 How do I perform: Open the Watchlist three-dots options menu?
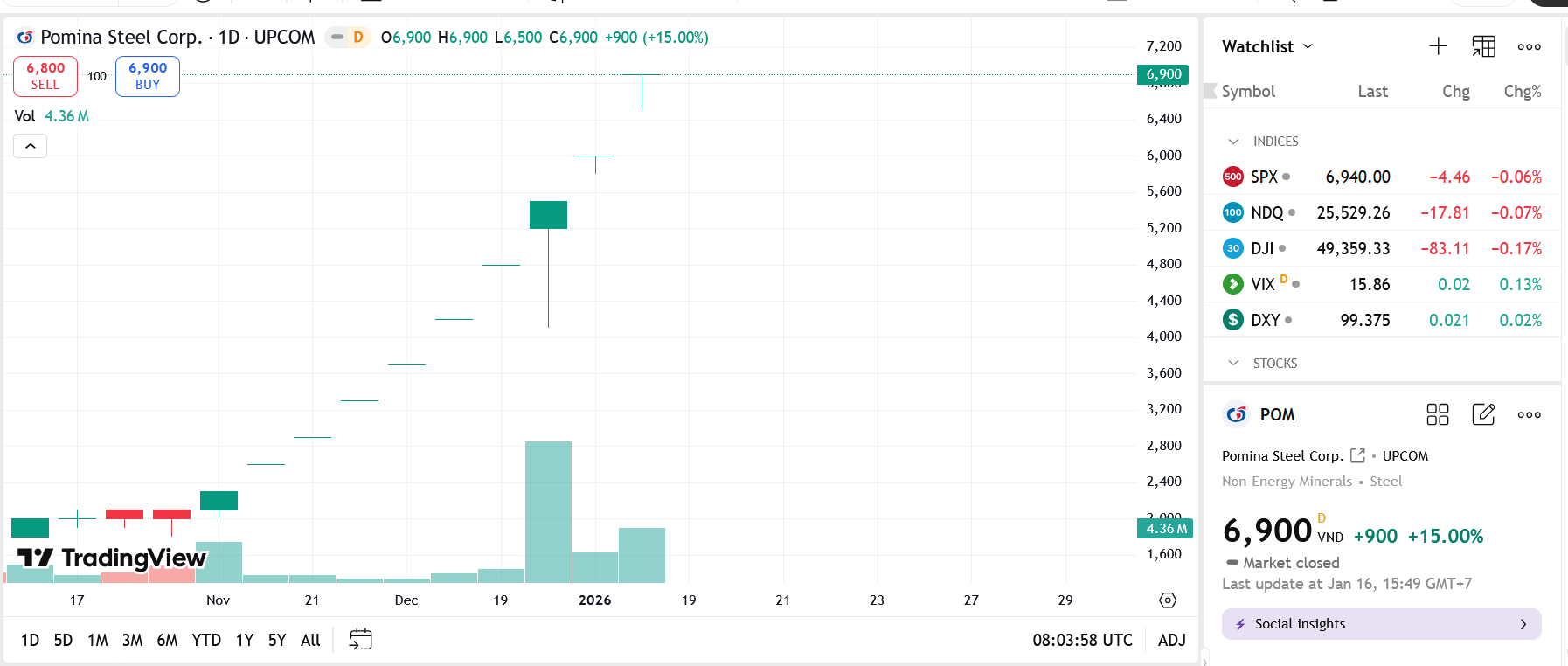tap(1529, 46)
